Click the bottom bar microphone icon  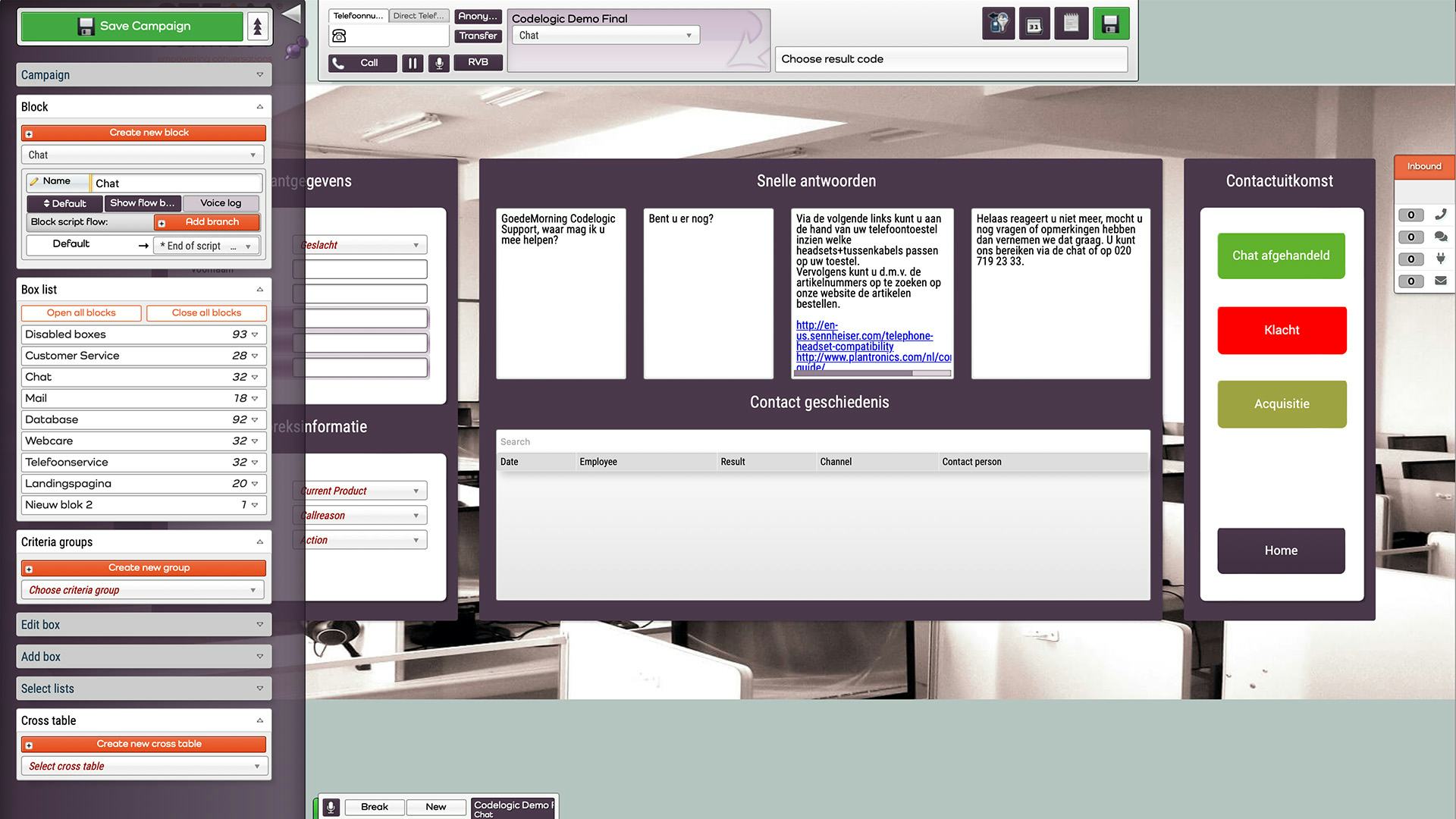pos(331,807)
